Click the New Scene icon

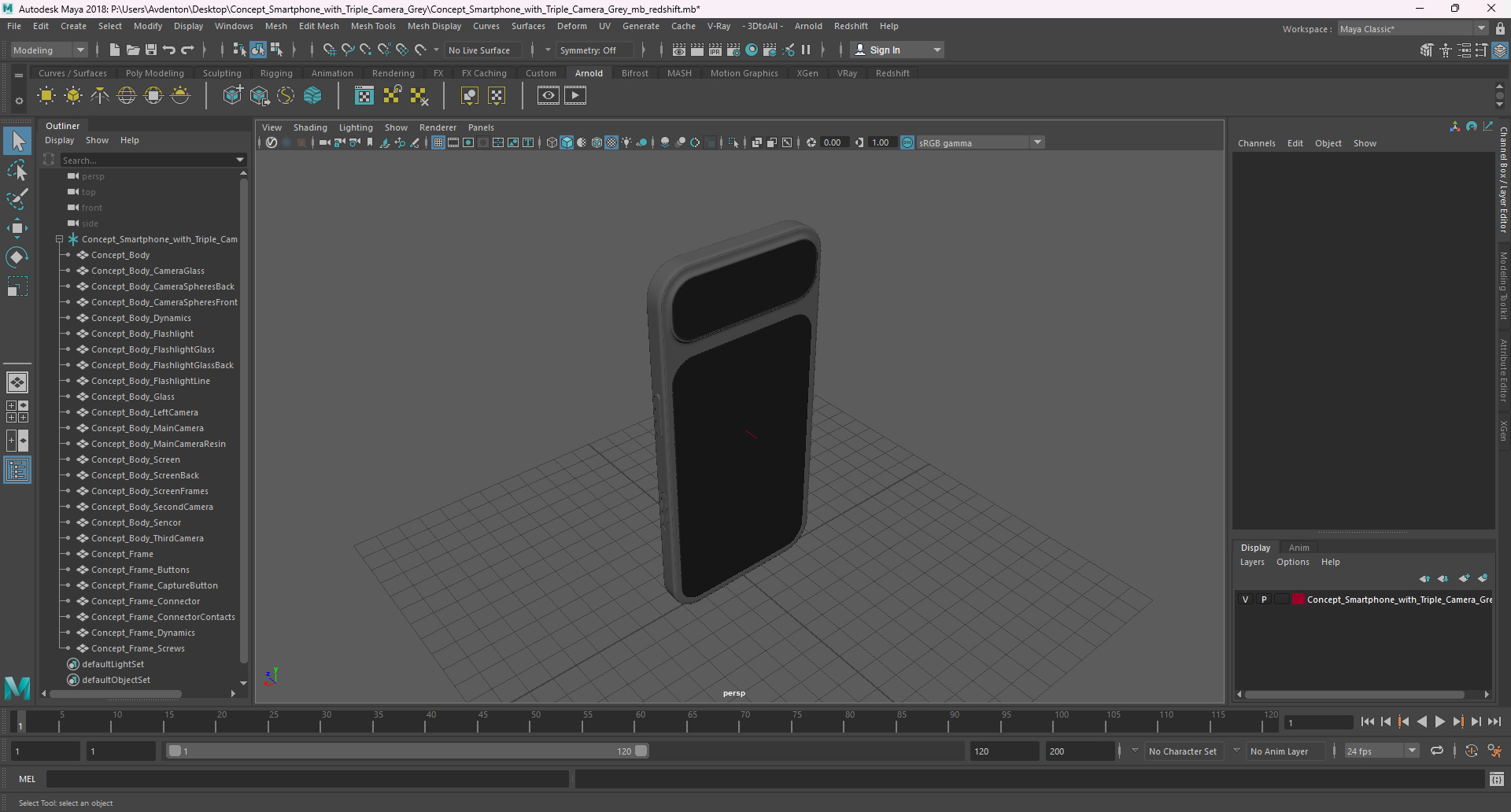pos(115,50)
